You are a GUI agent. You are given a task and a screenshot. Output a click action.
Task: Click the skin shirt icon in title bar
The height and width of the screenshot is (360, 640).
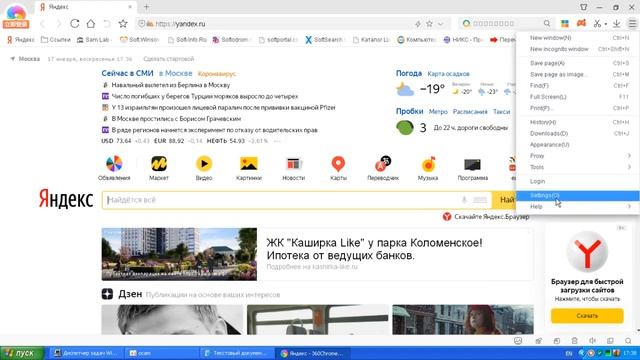click(x=584, y=7)
